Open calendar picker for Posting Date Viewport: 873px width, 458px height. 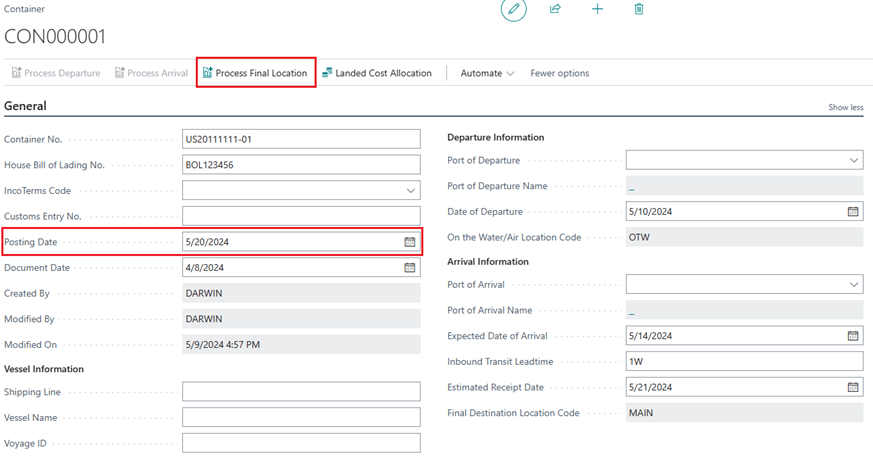[x=410, y=242]
